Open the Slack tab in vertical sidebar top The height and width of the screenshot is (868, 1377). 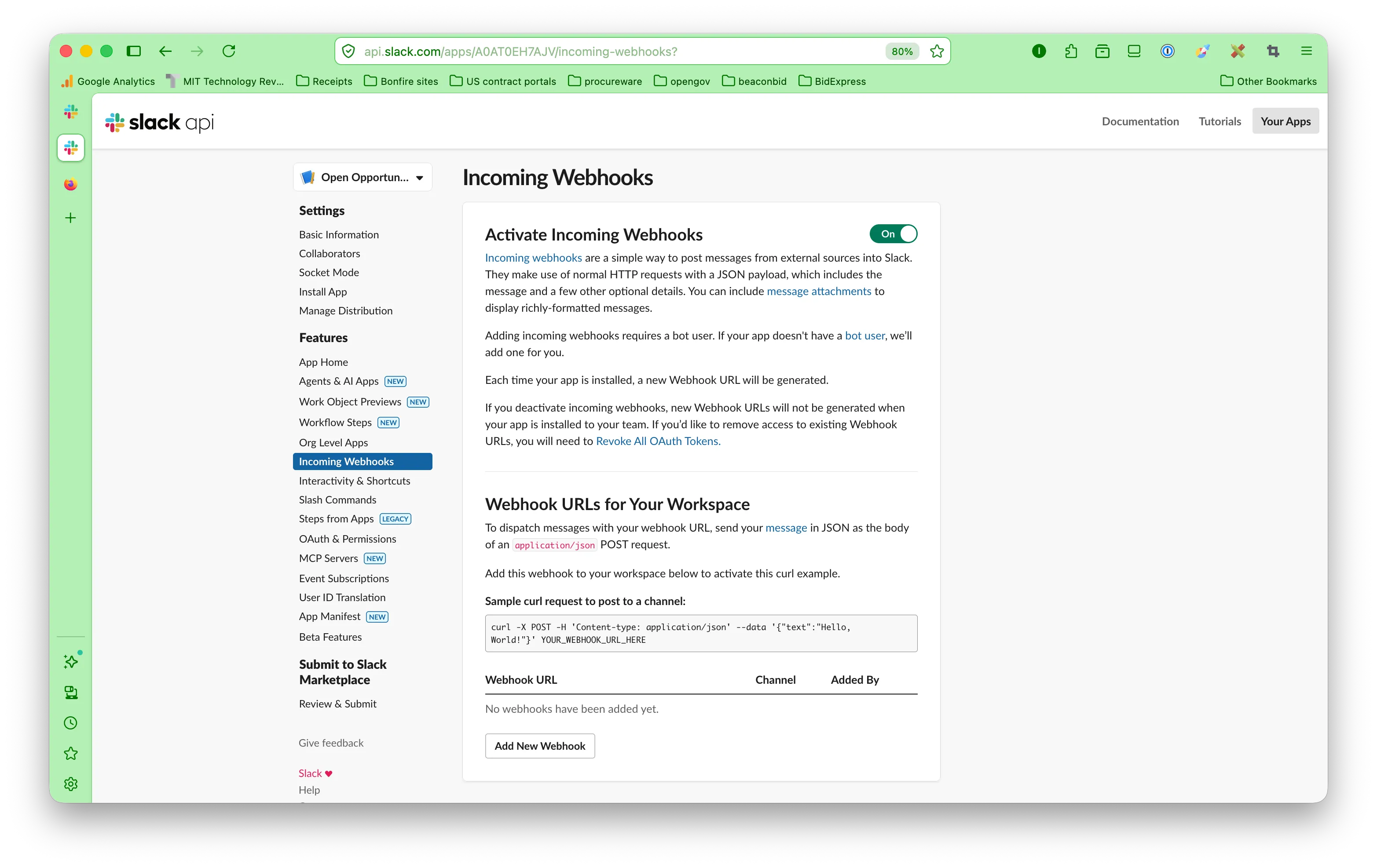(71, 111)
